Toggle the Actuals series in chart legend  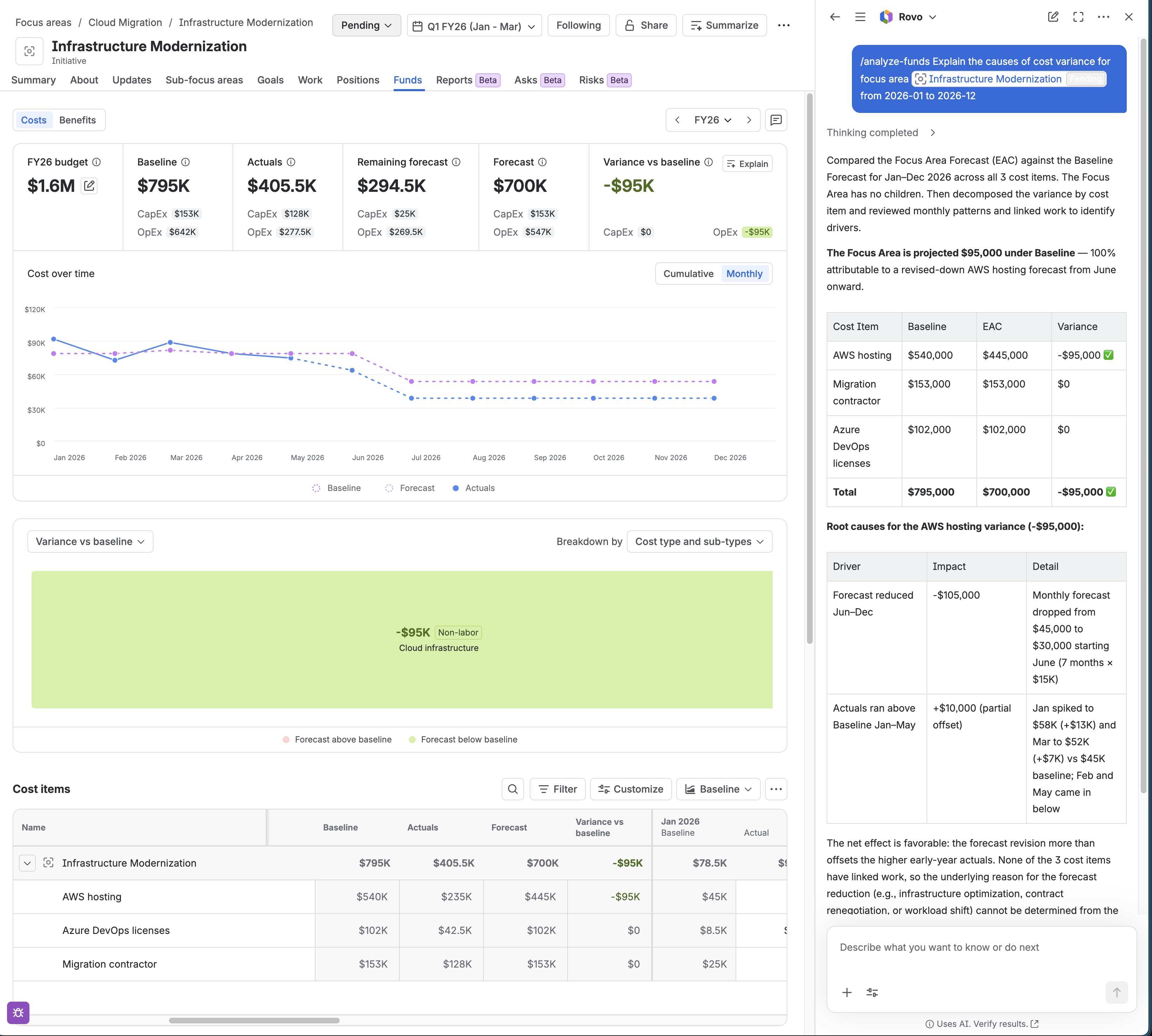(473, 489)
